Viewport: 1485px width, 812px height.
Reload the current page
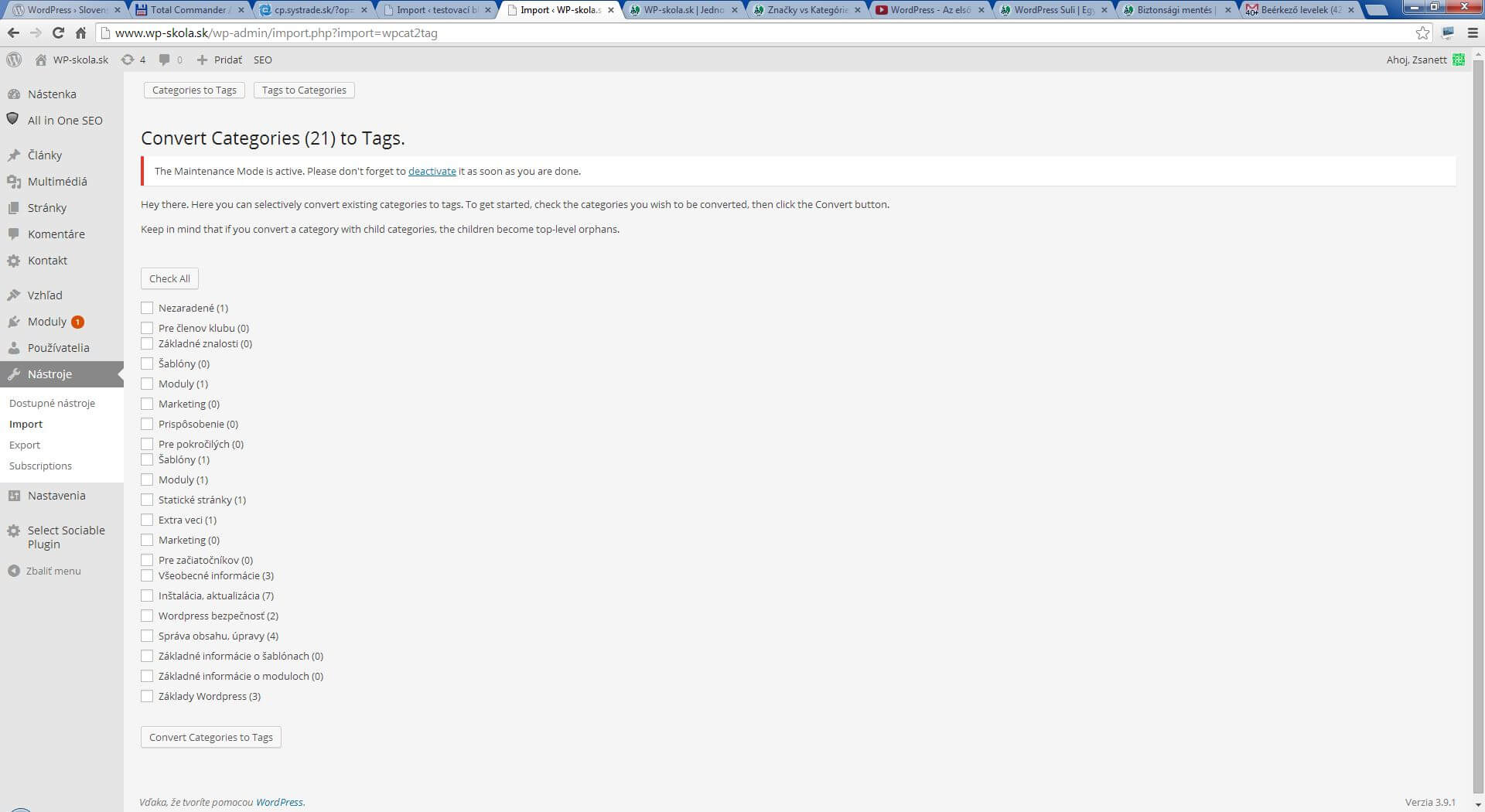pyautogui.click(x=58, y=33)
